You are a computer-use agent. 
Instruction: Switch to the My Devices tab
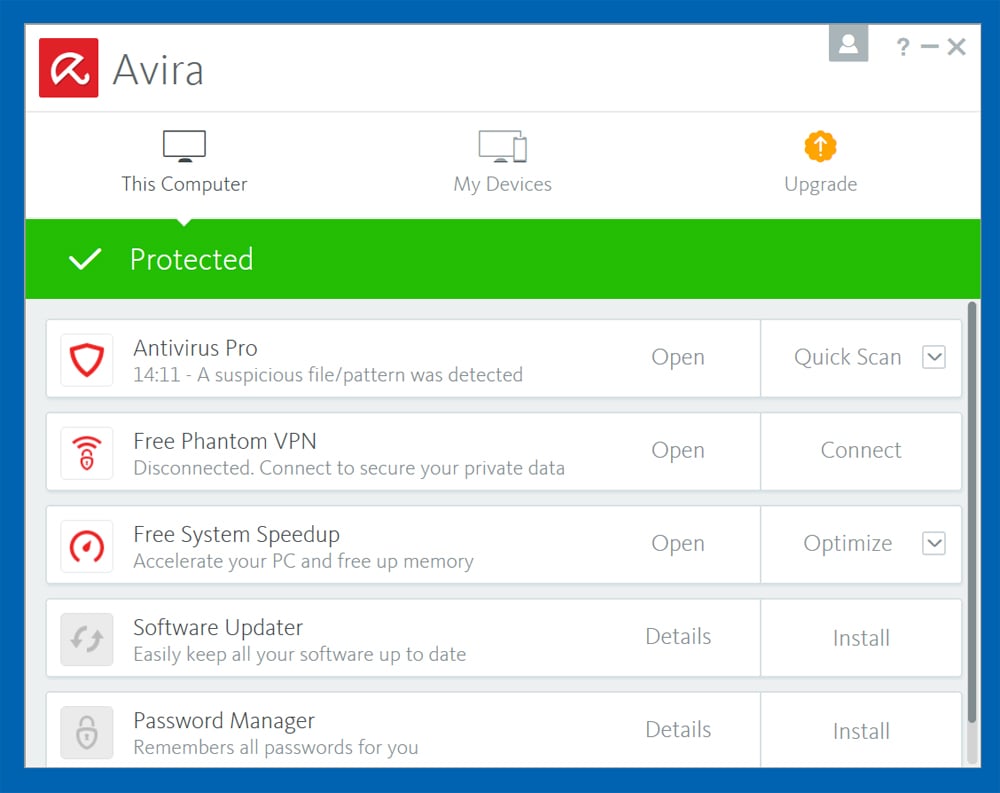(x=503, y=162)
